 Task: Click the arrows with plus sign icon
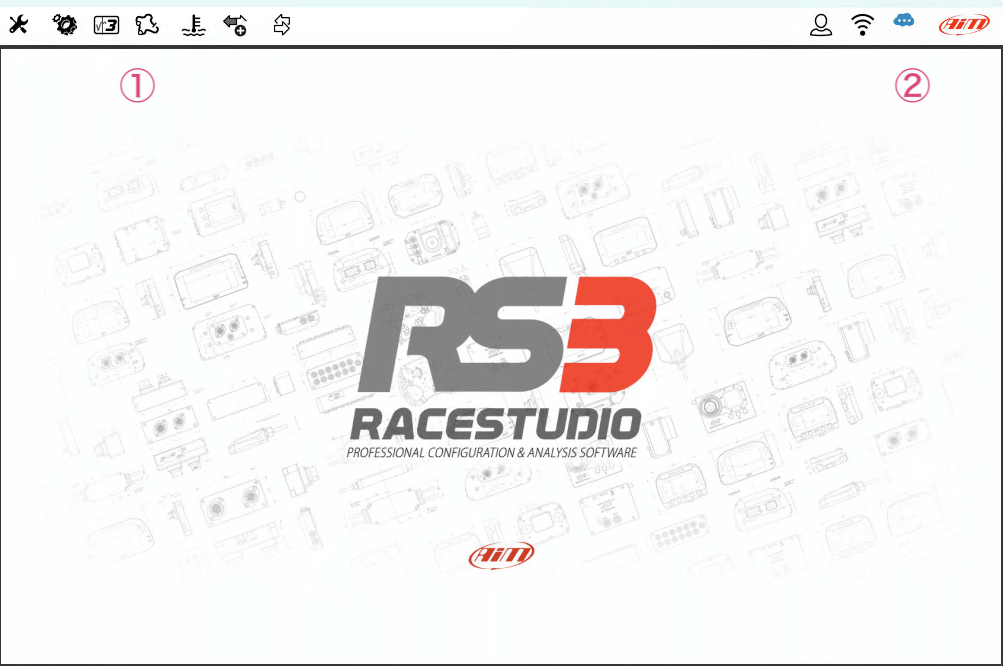(x=235, y=25)
